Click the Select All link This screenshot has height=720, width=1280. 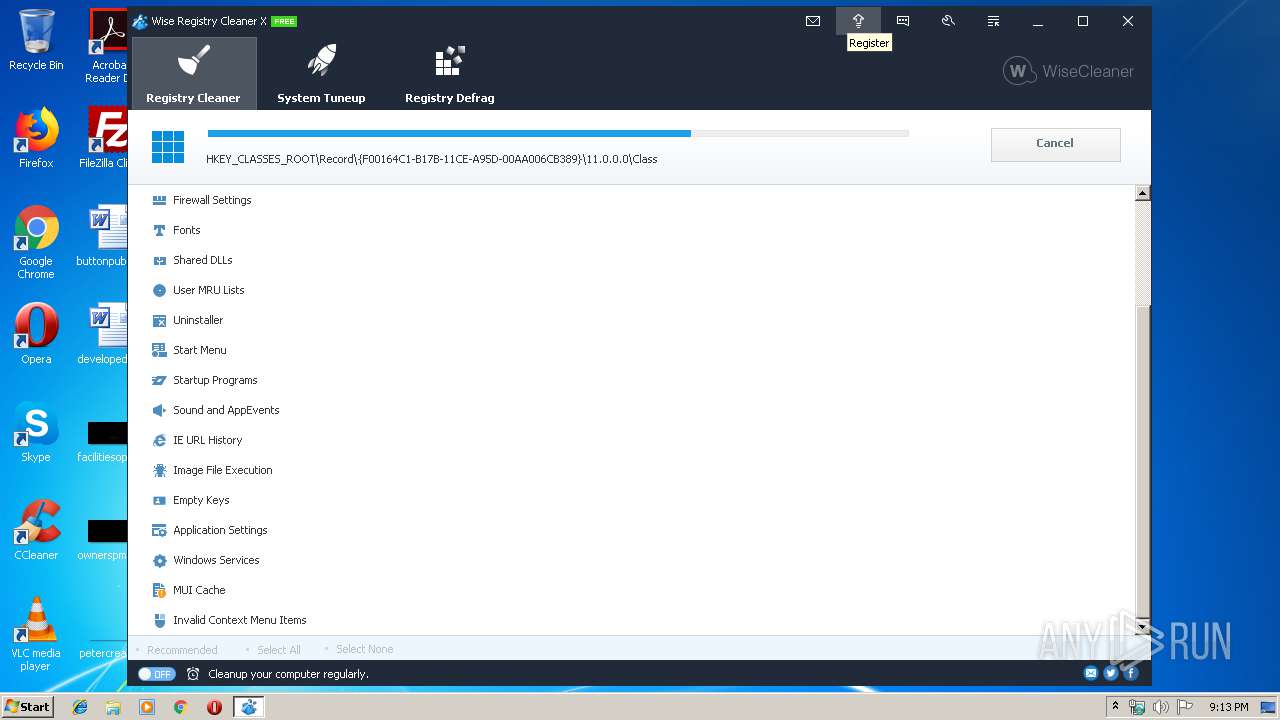tap(279, 650)
